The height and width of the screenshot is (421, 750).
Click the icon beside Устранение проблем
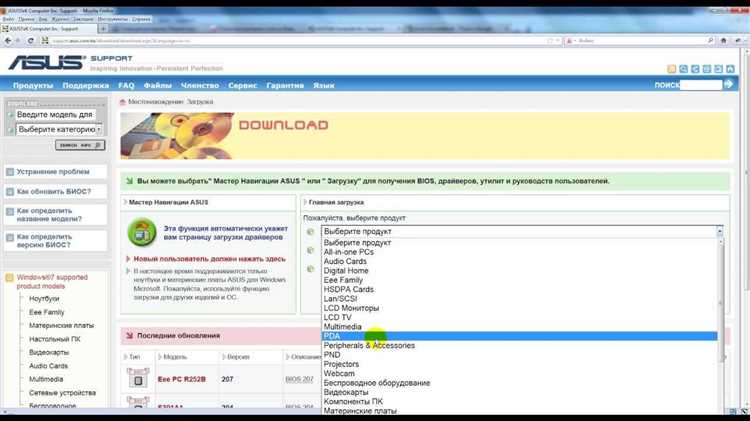coord(10,171)
